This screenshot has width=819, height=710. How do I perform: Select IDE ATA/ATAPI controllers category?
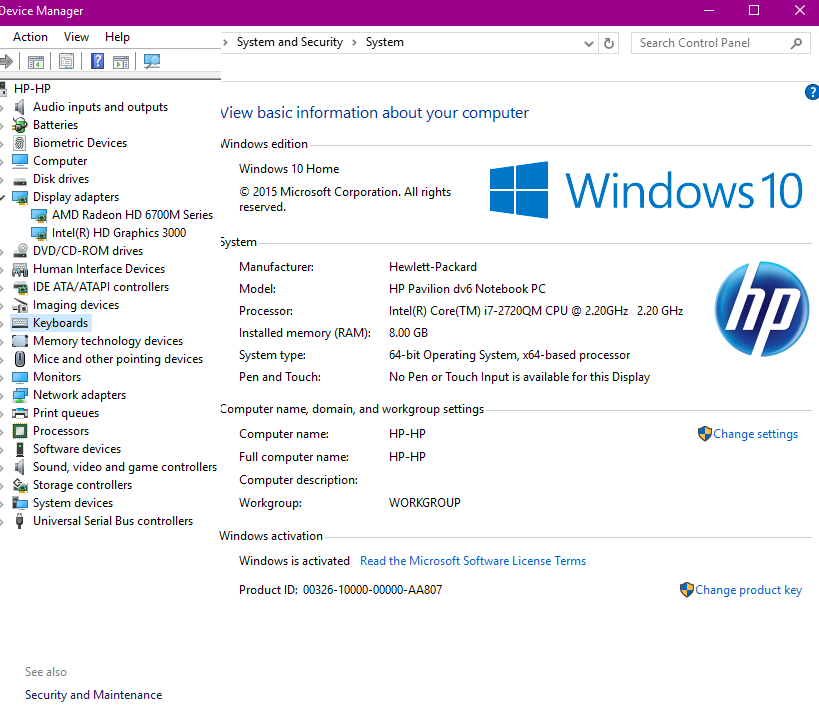tap(101, 287)
